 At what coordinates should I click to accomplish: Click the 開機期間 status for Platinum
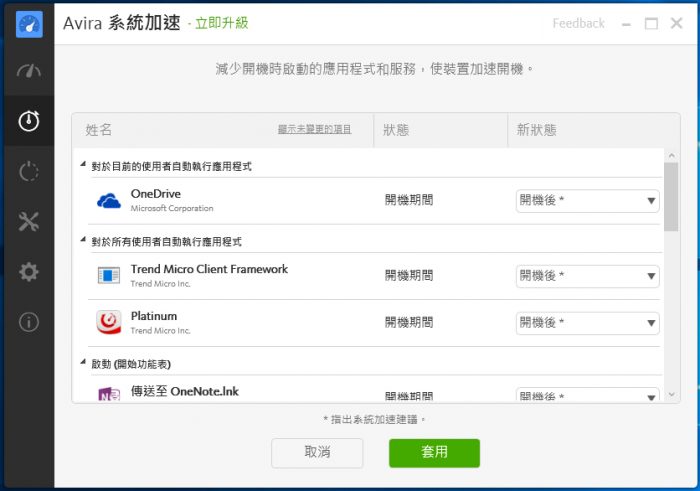pyautogui.click(x=409, y=322)
